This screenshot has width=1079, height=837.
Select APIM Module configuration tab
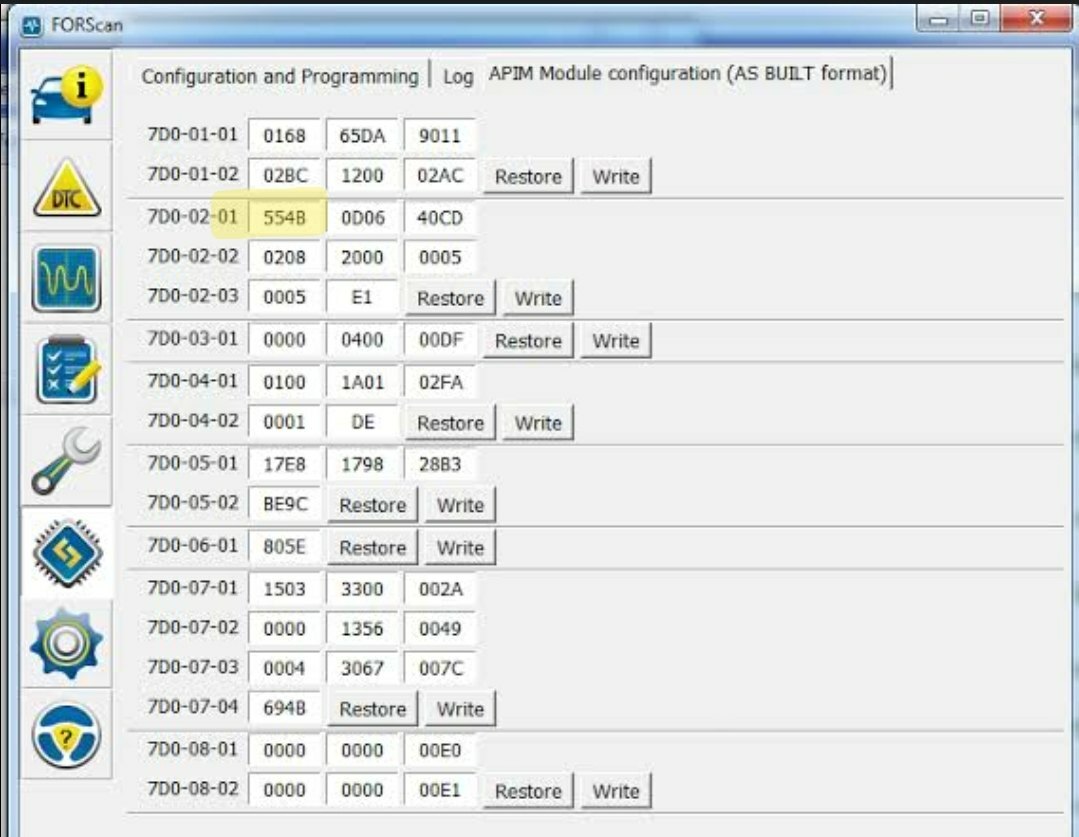pos(687,73)
